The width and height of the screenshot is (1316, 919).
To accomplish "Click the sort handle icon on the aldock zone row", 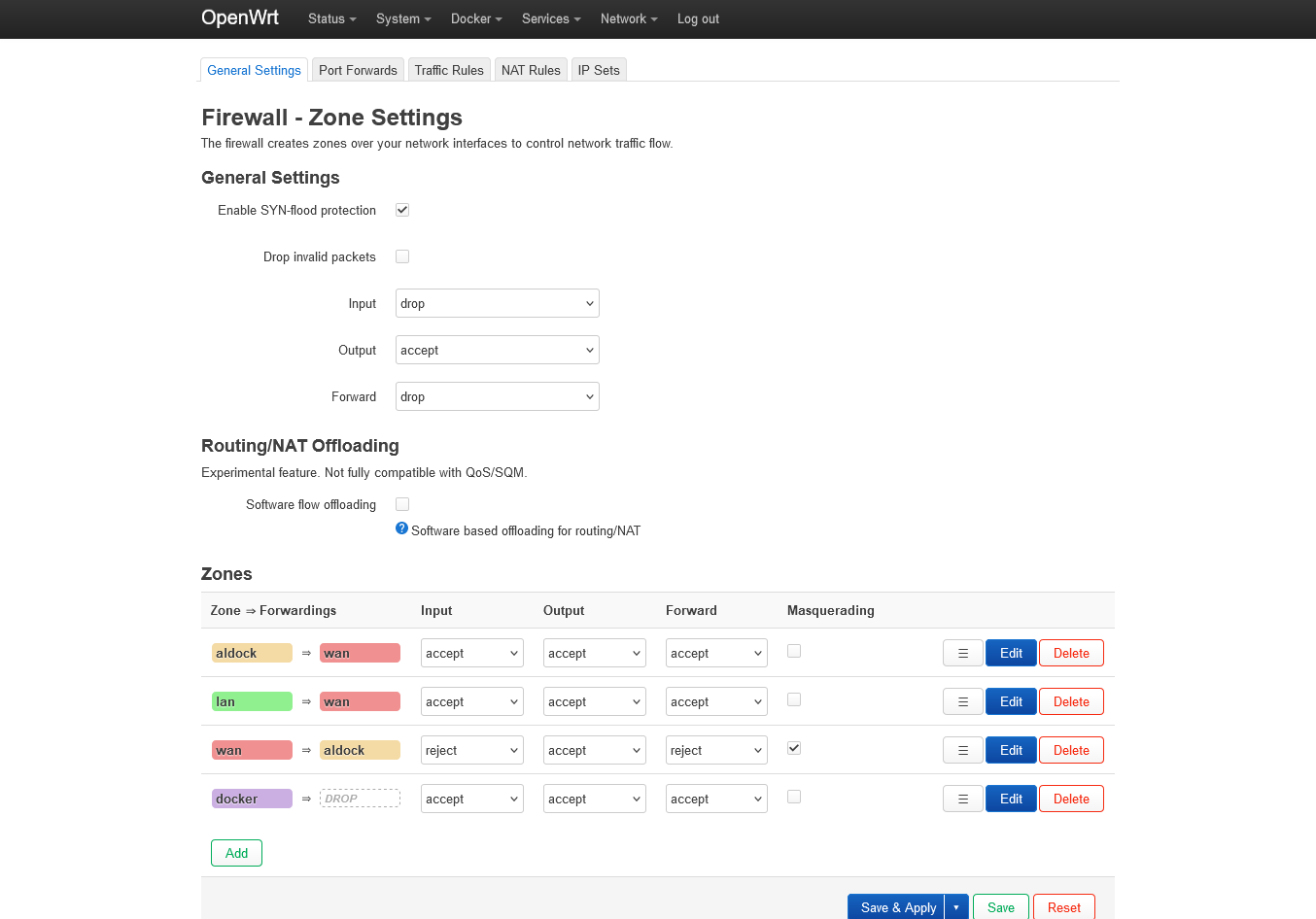I will tap(962, 653).
